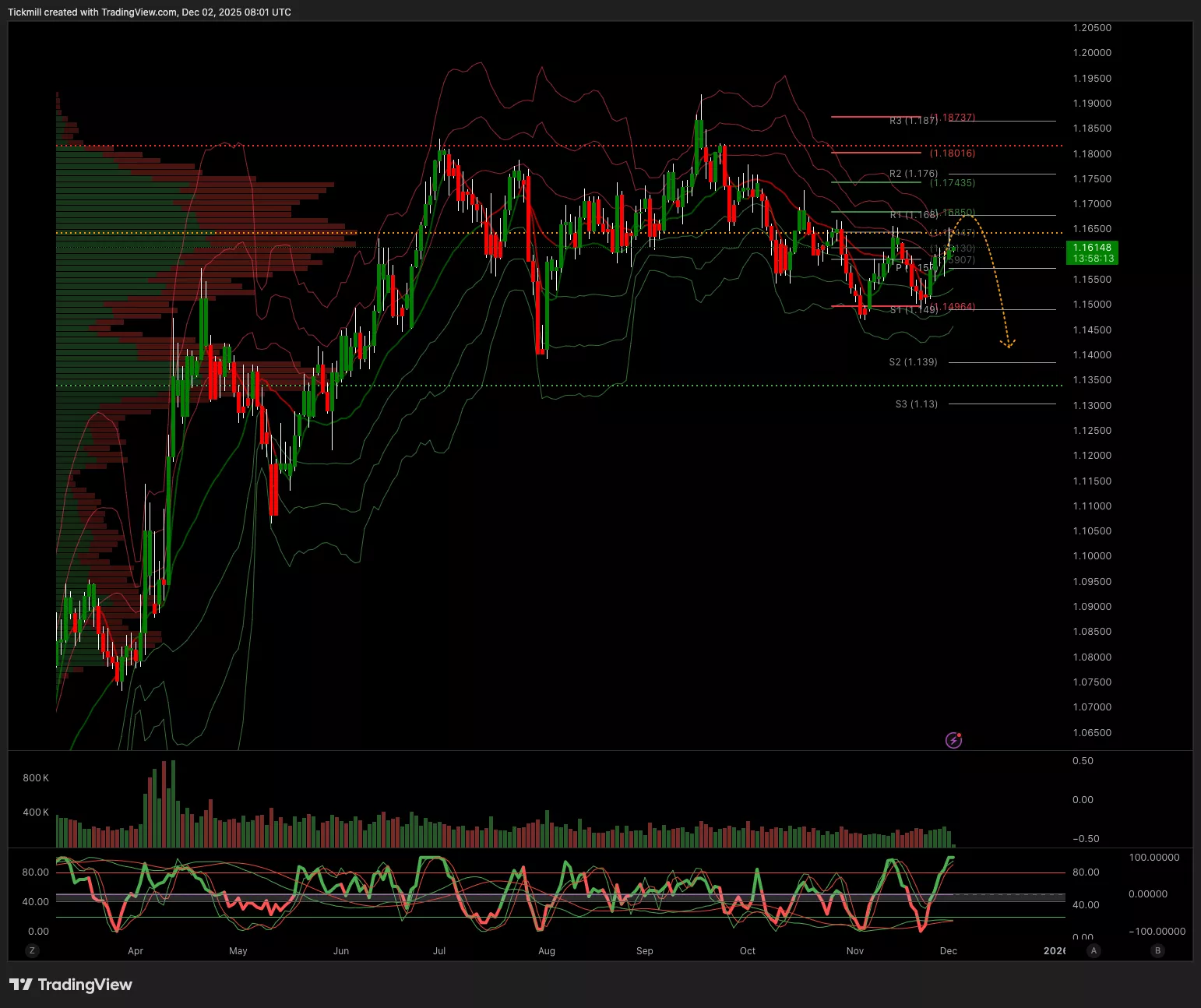Click the purple lightning bolt icon
This screenshot has height=1008, width=1201.
point(953,740)
